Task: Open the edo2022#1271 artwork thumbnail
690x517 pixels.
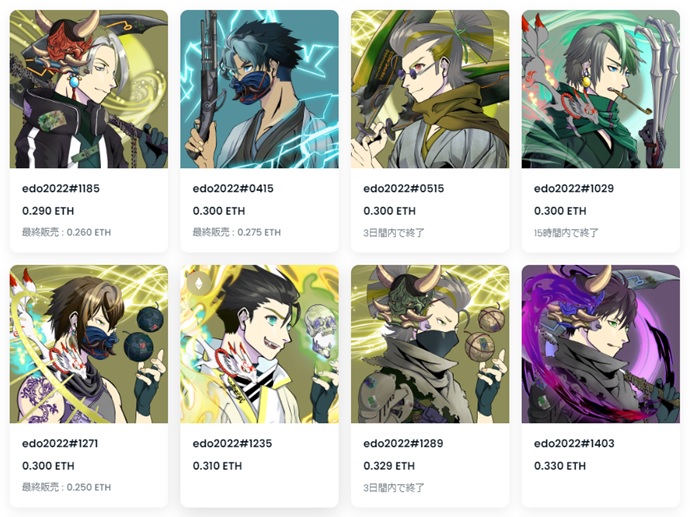Action: 89,344
